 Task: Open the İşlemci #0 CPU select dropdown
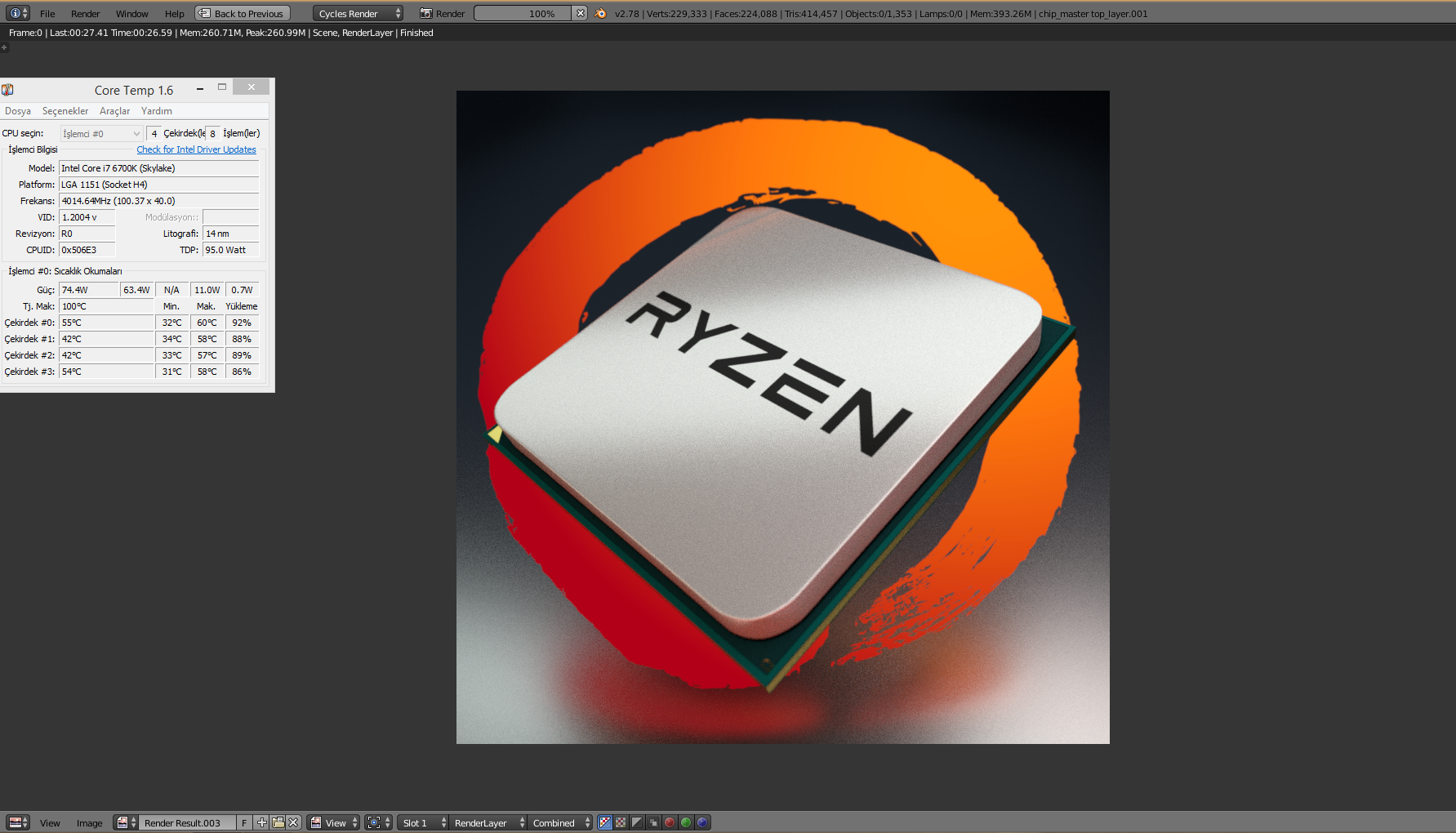[101, 133]
